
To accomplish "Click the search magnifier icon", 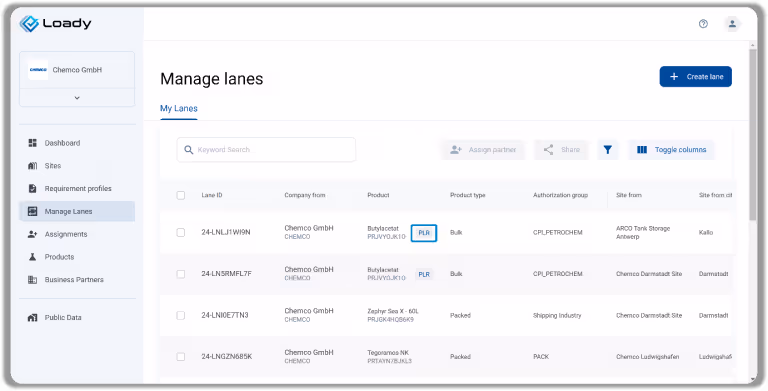I will (x=189, y=149).
